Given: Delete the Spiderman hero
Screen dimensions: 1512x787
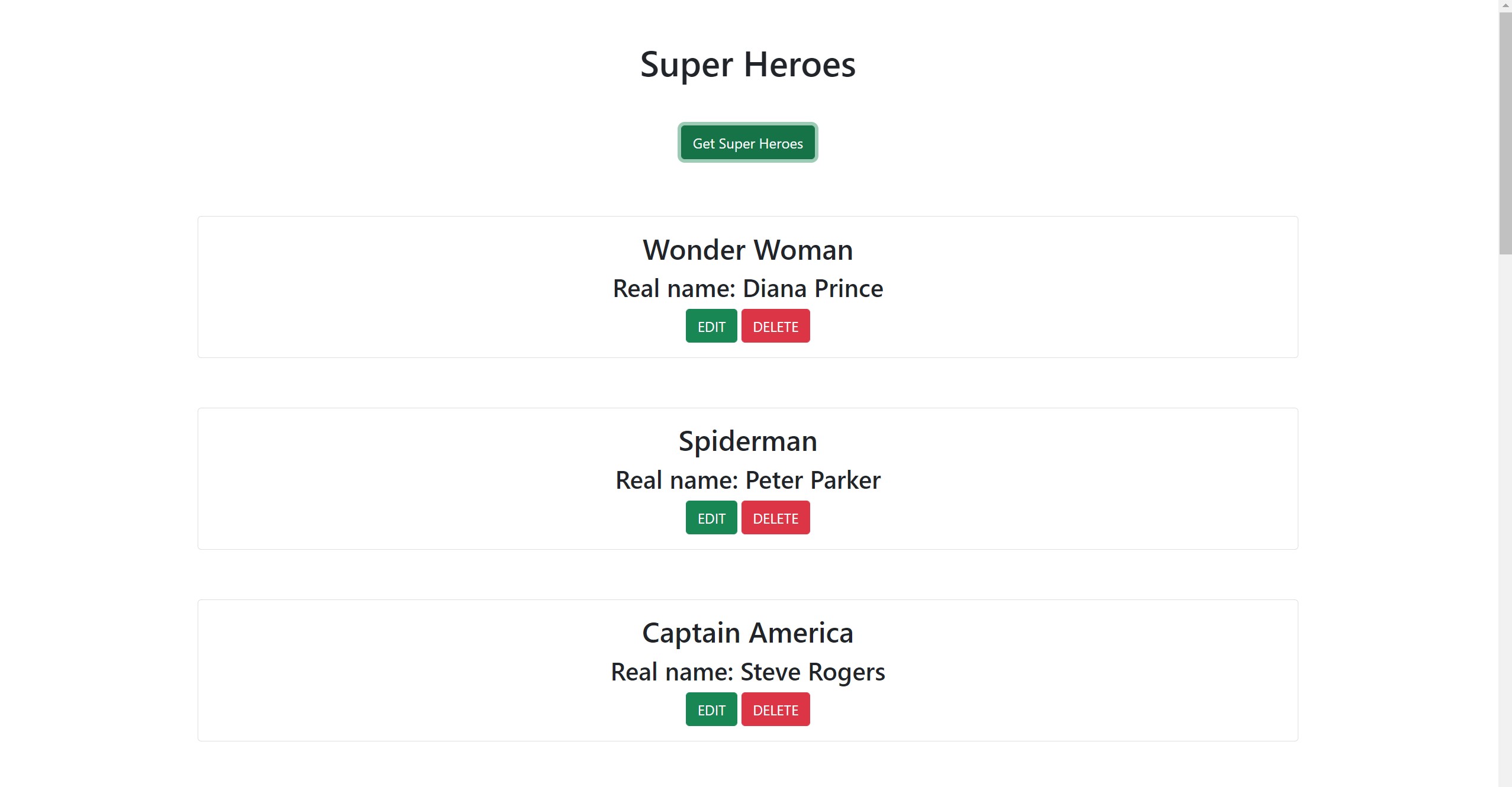Looking at the screenshot, I should [x=775, y=517].
